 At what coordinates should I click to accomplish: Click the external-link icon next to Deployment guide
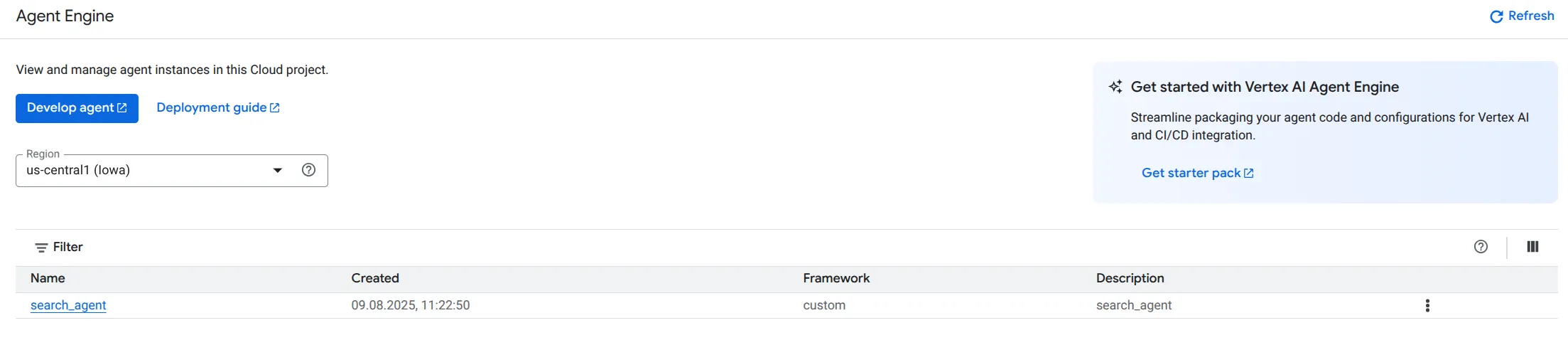coord(275,108)
